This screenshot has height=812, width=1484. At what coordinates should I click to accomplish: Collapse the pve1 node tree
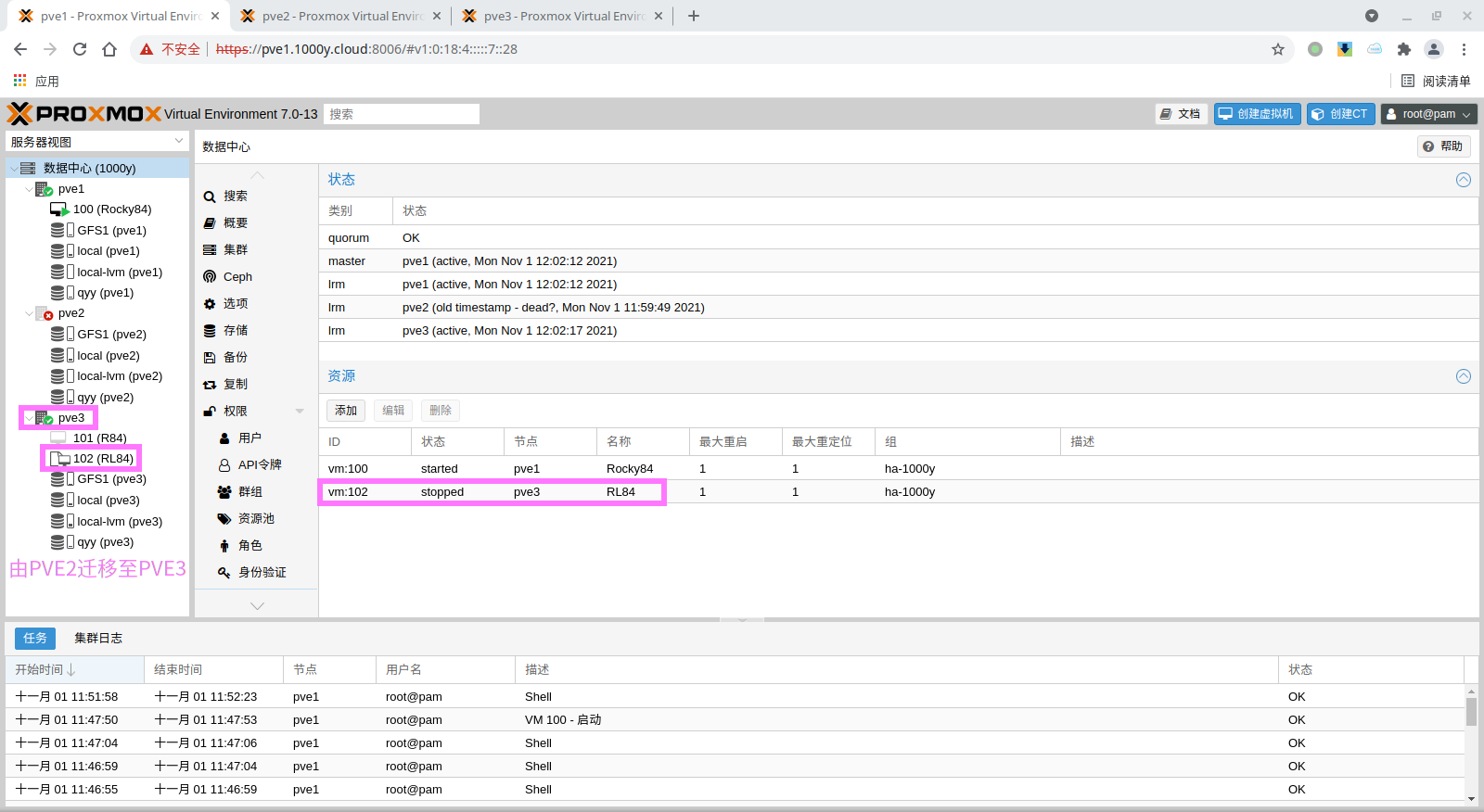point(29,189)
